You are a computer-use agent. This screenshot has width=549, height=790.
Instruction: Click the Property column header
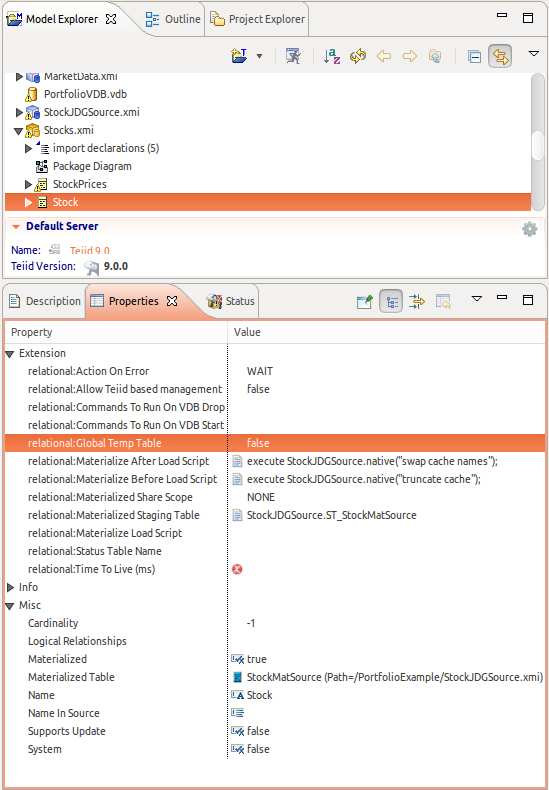pyautogui.click(x=116, y=332)
